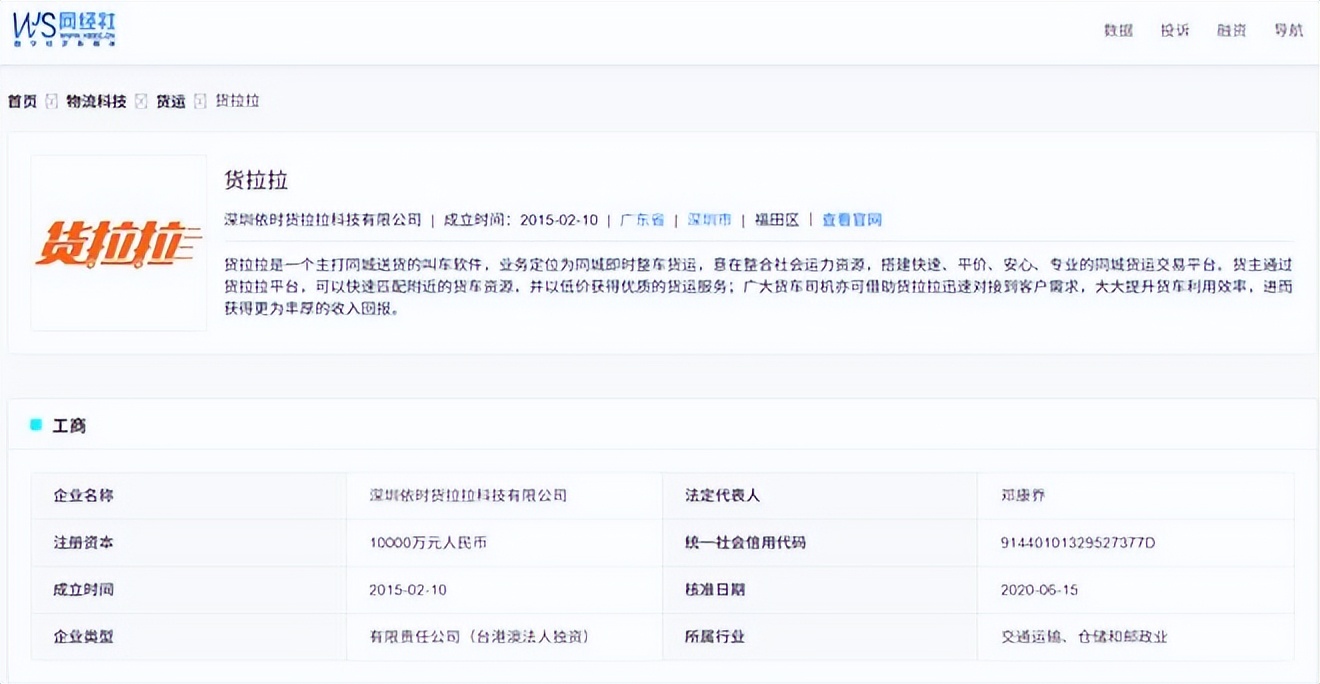Open the 查看官网 link
The height and width of the screenshot is (684, 1320).
pos(852,220)
